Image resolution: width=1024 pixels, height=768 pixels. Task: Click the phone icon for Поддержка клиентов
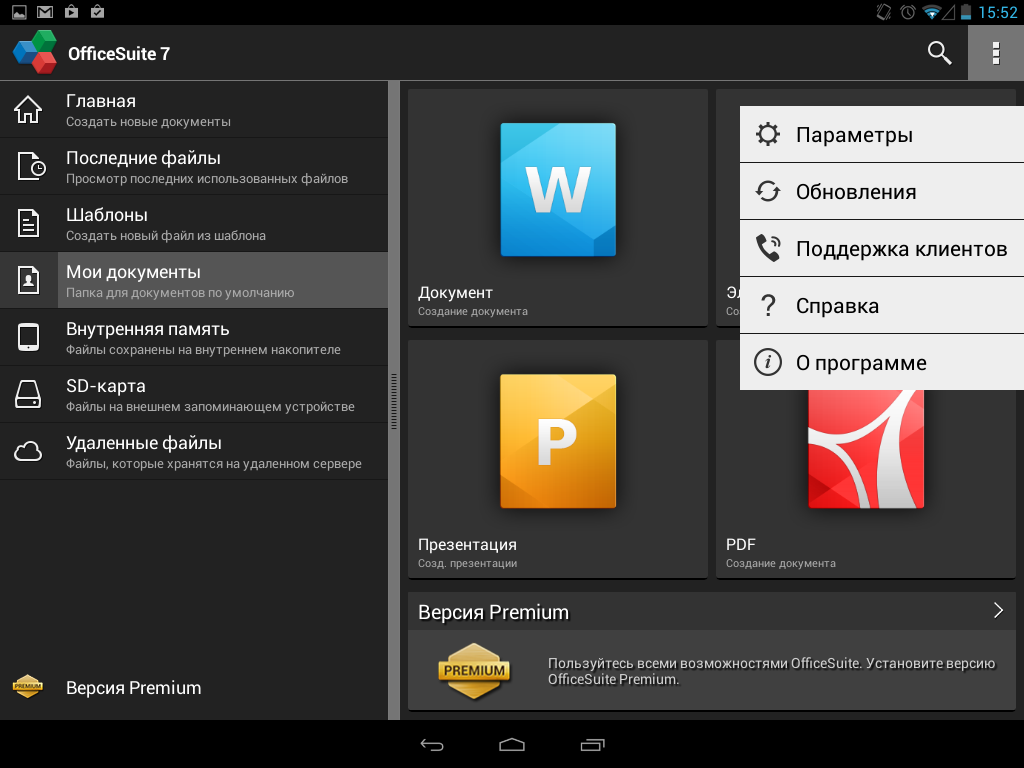point(768,248)
